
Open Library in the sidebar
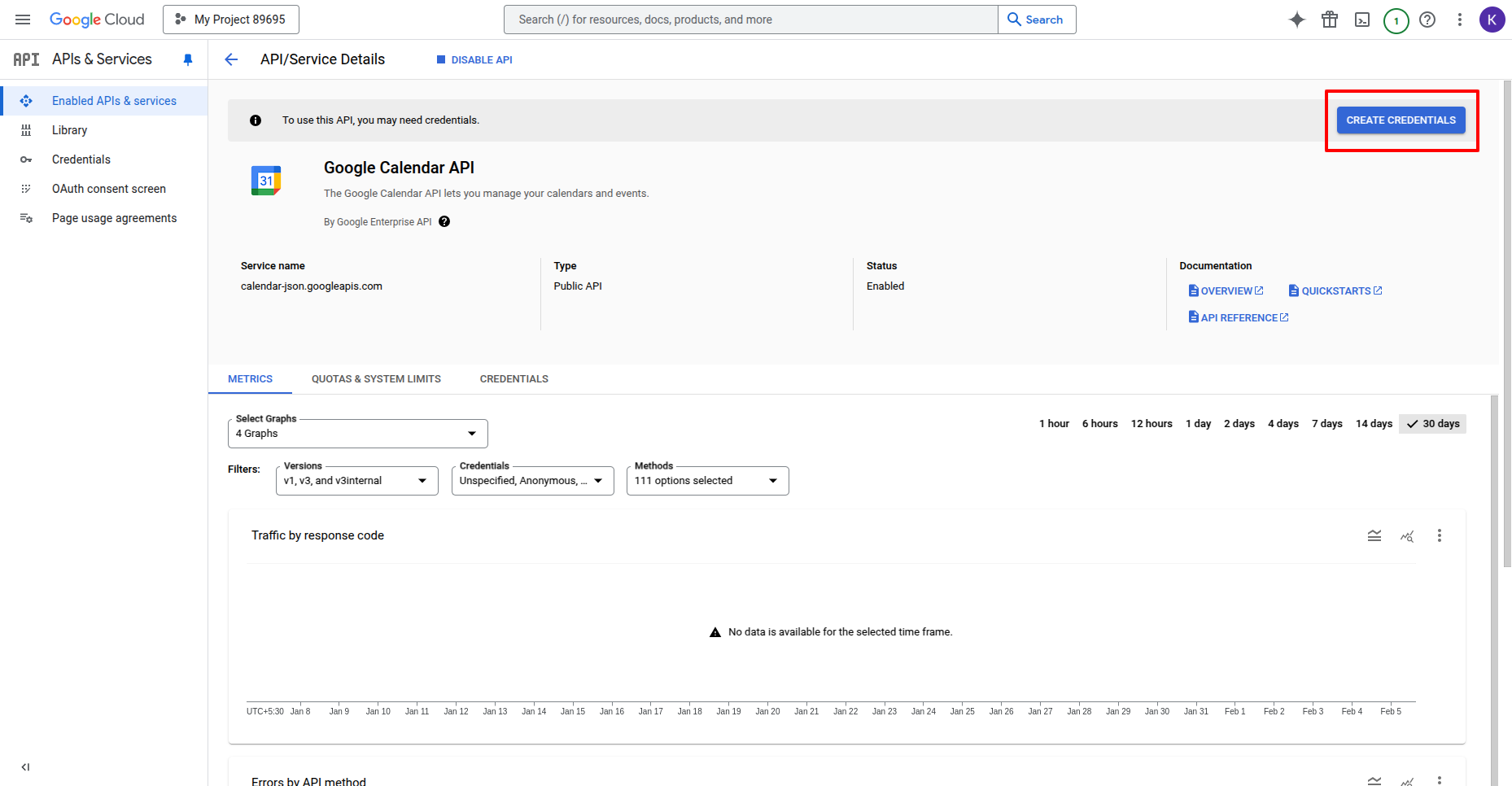104,130
